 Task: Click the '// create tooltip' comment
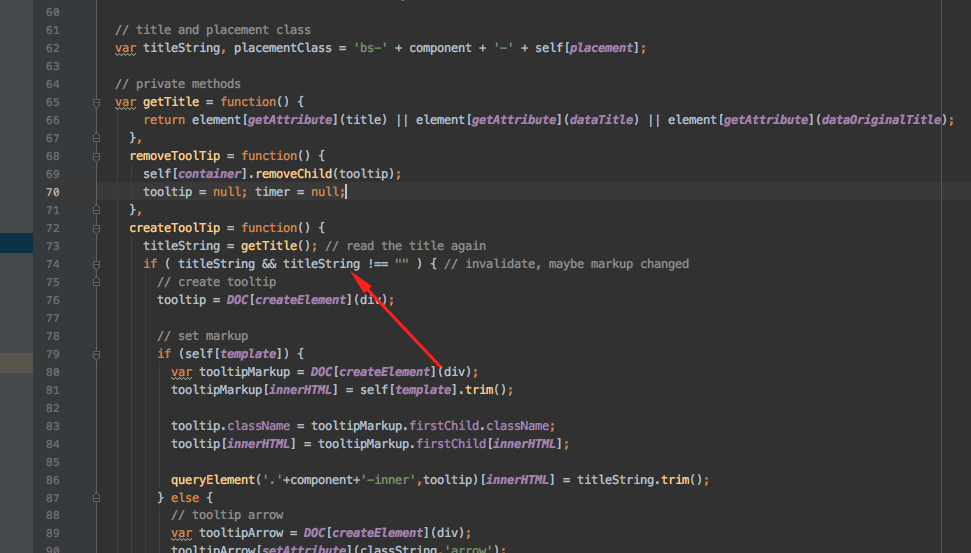coord(217,282)
